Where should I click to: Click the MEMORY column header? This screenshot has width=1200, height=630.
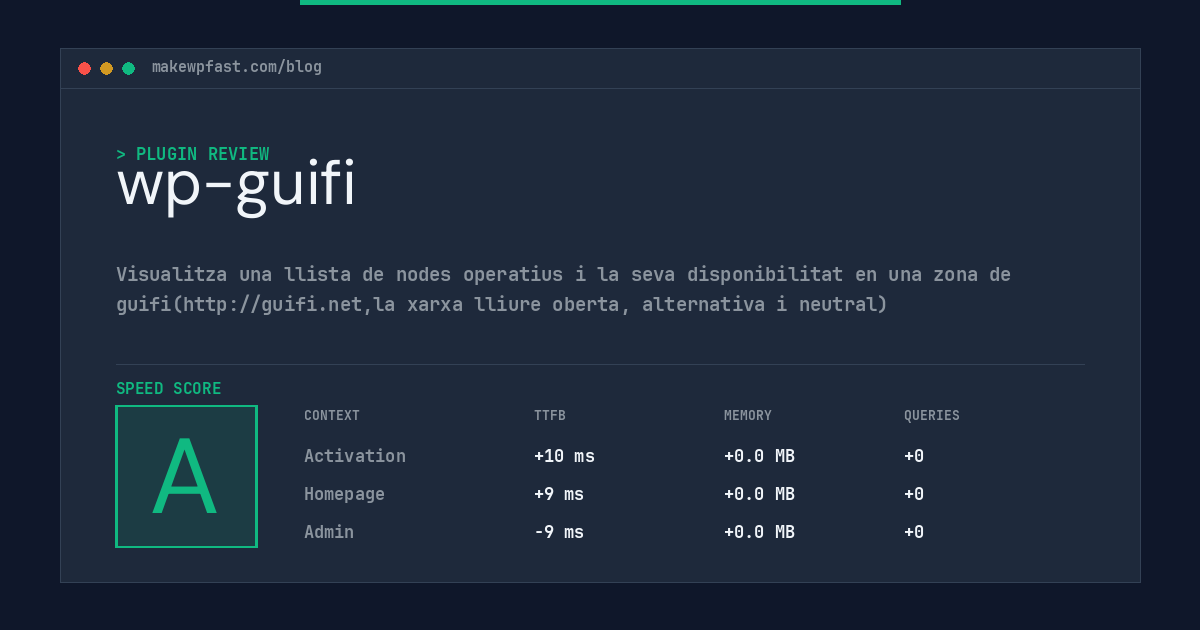[748, 415]
